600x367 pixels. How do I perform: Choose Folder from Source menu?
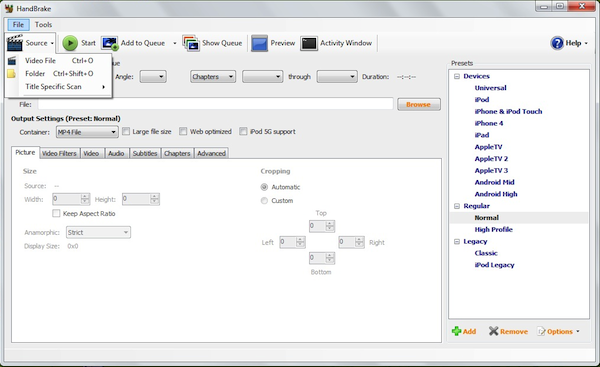click(59, 73)
